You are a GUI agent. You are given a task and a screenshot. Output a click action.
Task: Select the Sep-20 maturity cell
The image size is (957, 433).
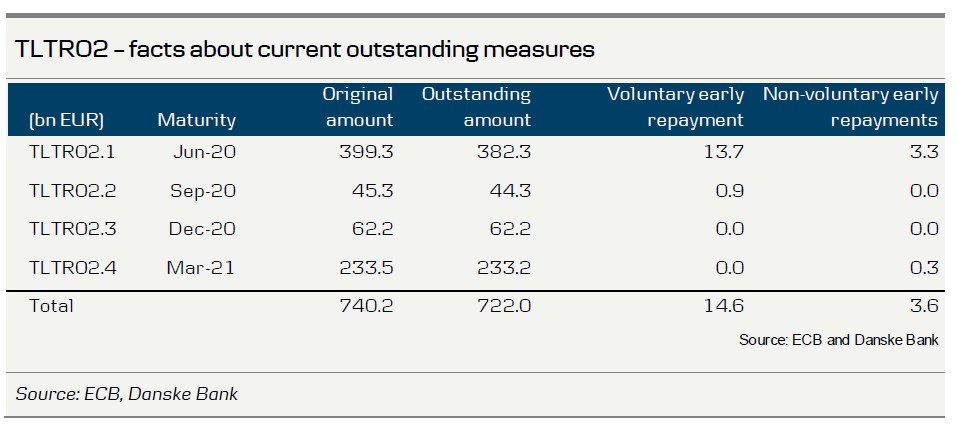[x=204, y=191]
